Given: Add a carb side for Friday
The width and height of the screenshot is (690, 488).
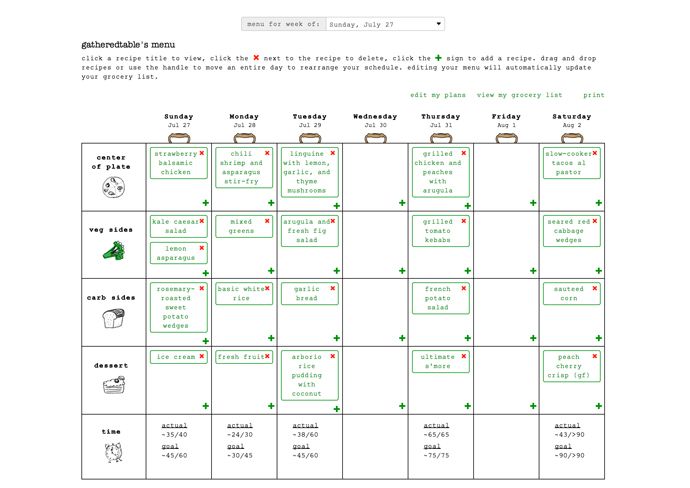Looking at the screenshot, I should pos(533,338).
